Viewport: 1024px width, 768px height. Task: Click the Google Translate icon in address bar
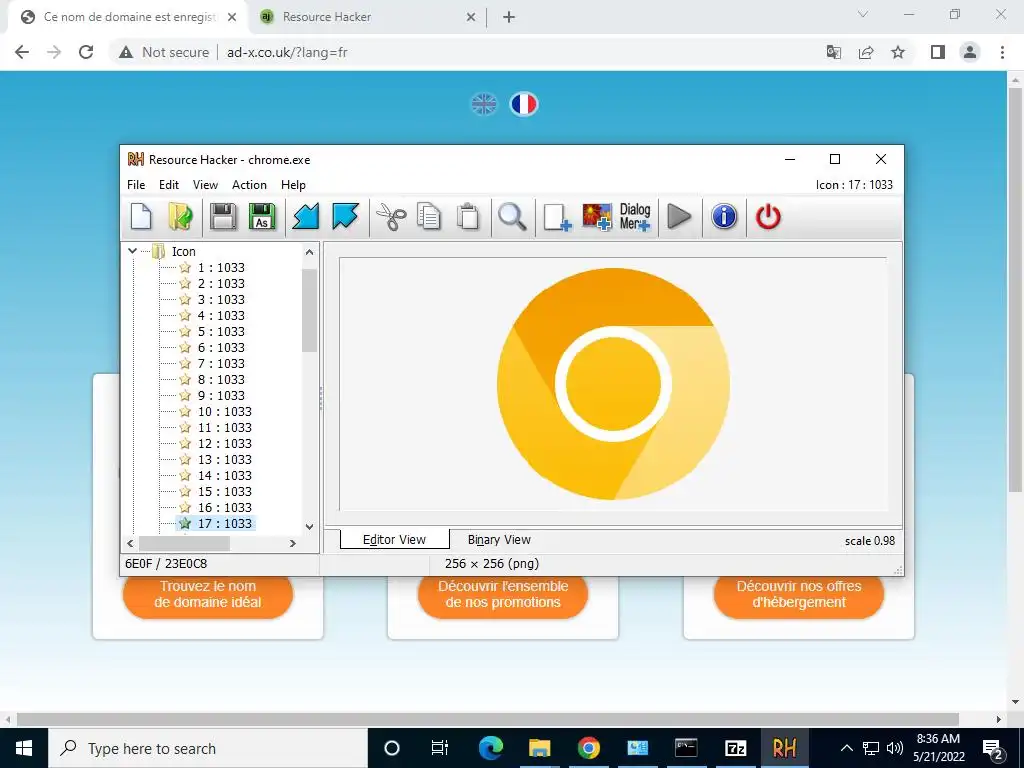[x=833, y=52]
